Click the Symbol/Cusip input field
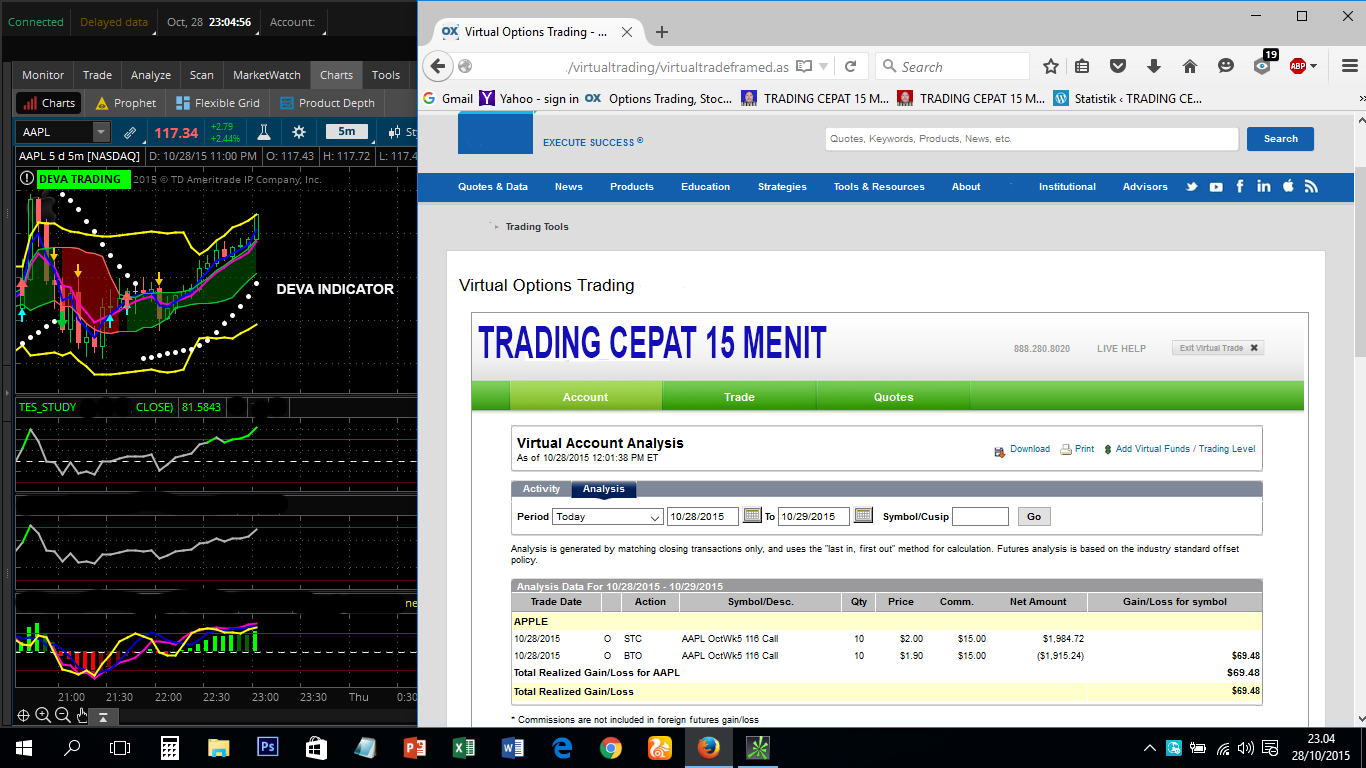 pos(980,516)
